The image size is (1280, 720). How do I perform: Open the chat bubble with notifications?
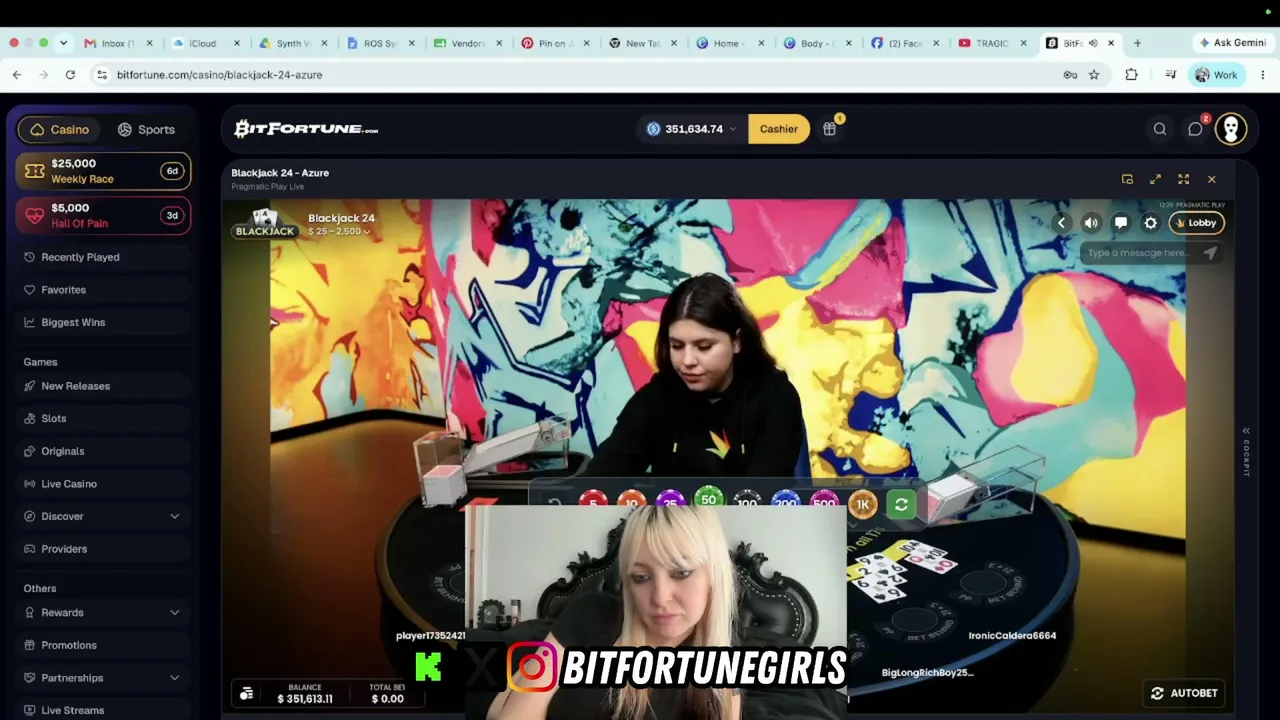tap(1195, 129)
